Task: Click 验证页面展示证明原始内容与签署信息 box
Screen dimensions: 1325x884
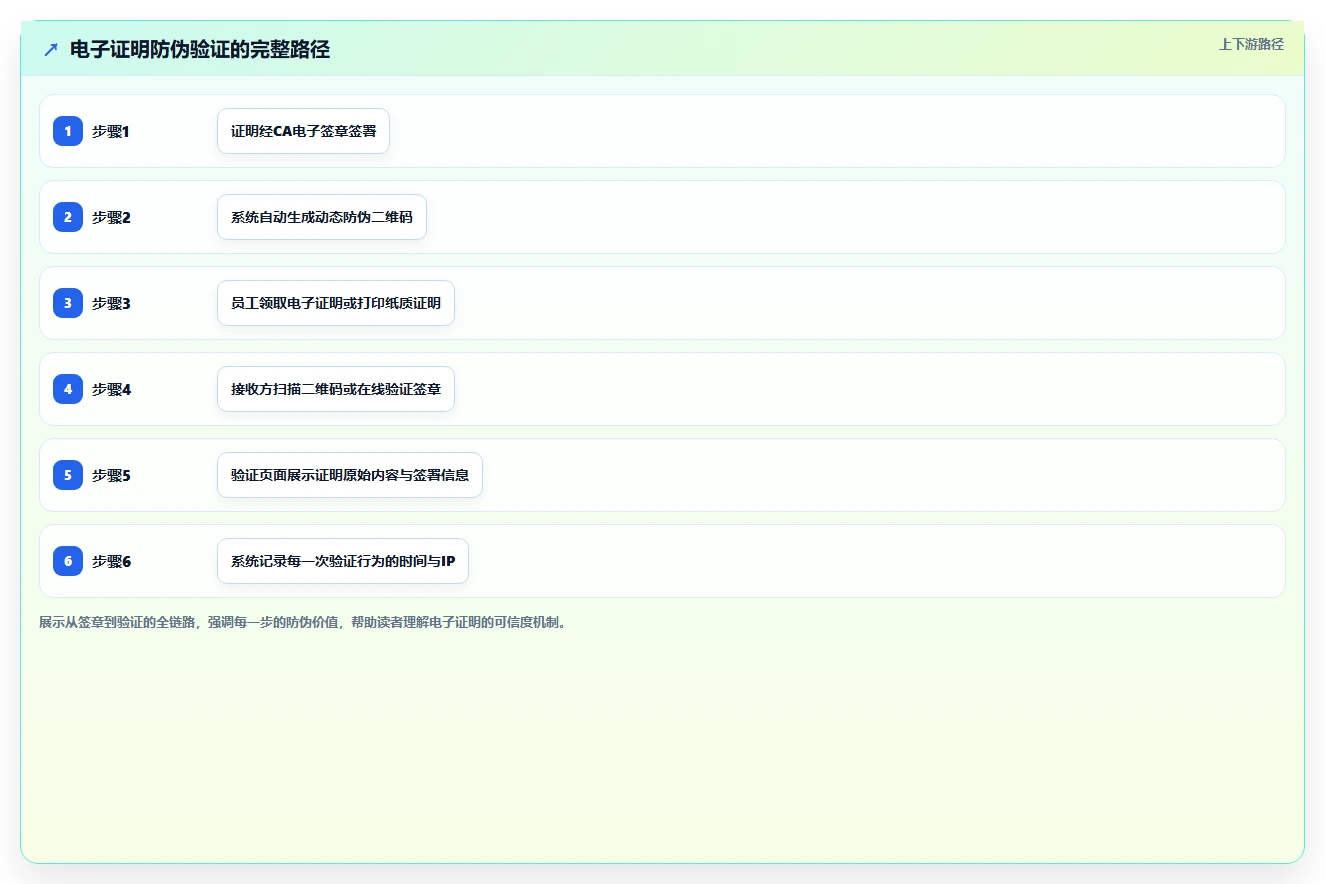Action: point(350,475)
